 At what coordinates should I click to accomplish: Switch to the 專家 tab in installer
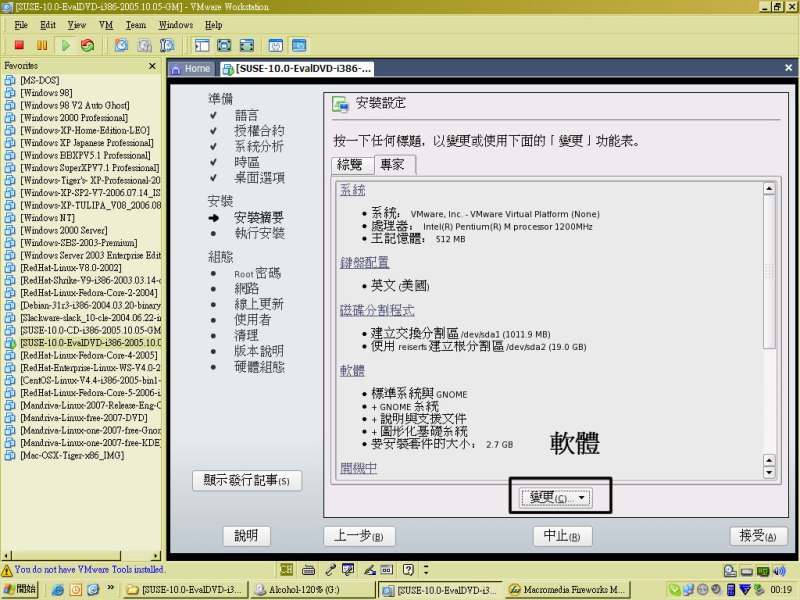coord(393,164)
